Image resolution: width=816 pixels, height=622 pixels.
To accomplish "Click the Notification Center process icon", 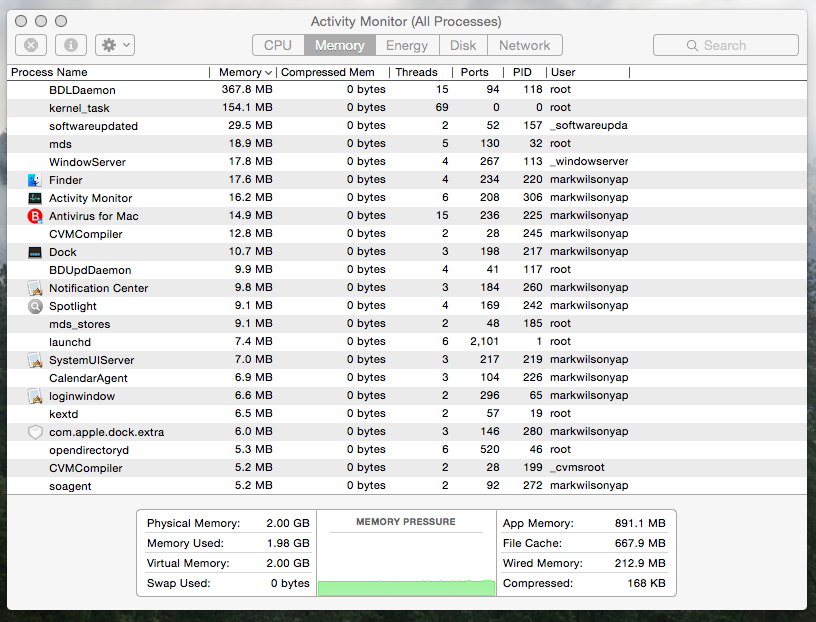I will 35,288.
